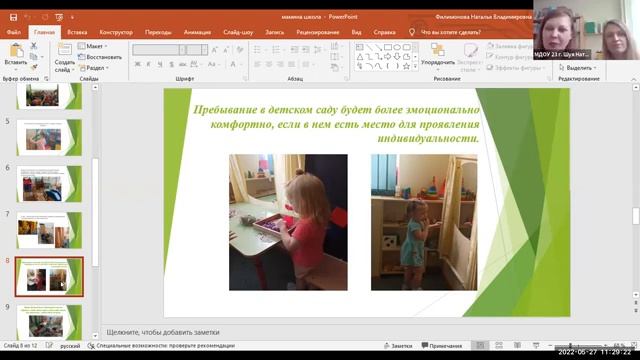Image resolution: width=640 pixels, height=360 pixels.
Task: Toggle underline Ч formatting
Action: (x=160, y=64)
